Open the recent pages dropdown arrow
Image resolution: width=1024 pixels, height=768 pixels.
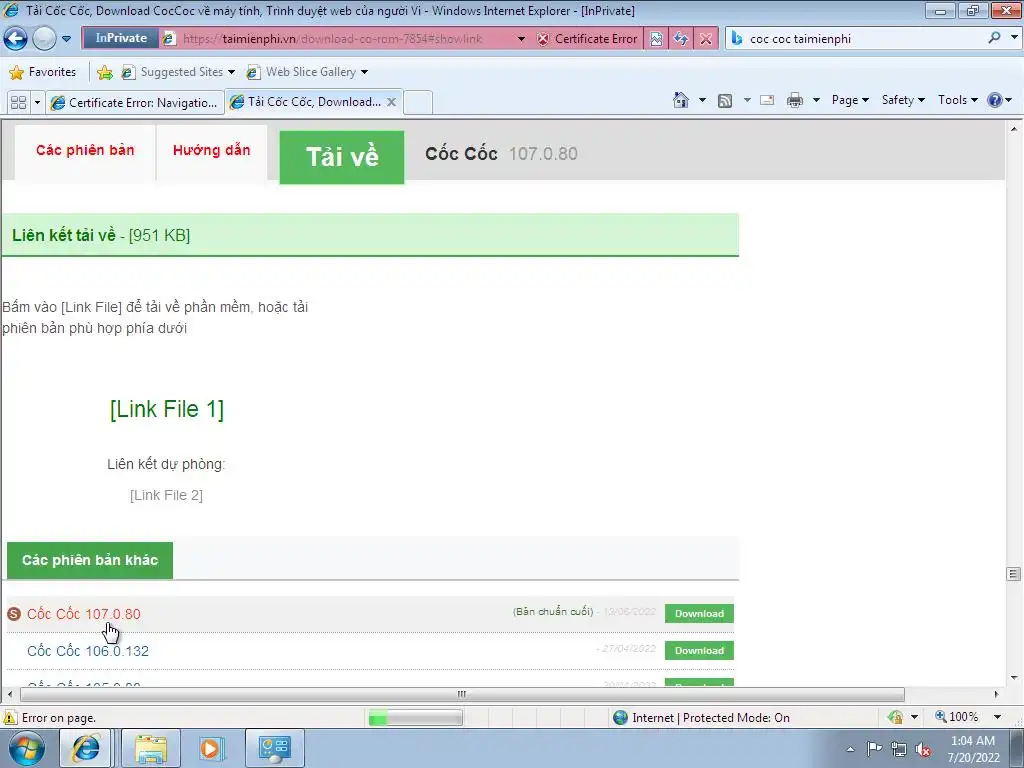pyautogui.click(x=67, y=39)
